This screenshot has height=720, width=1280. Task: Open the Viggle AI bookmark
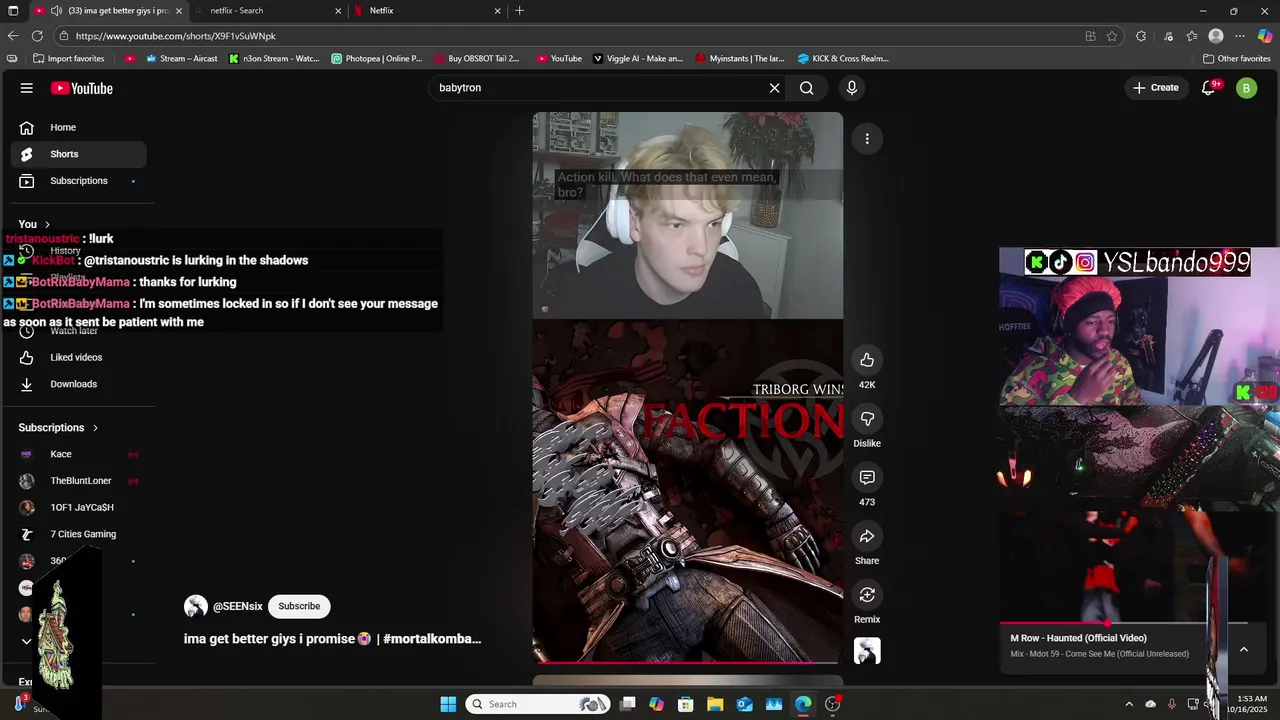click(638, 58)
